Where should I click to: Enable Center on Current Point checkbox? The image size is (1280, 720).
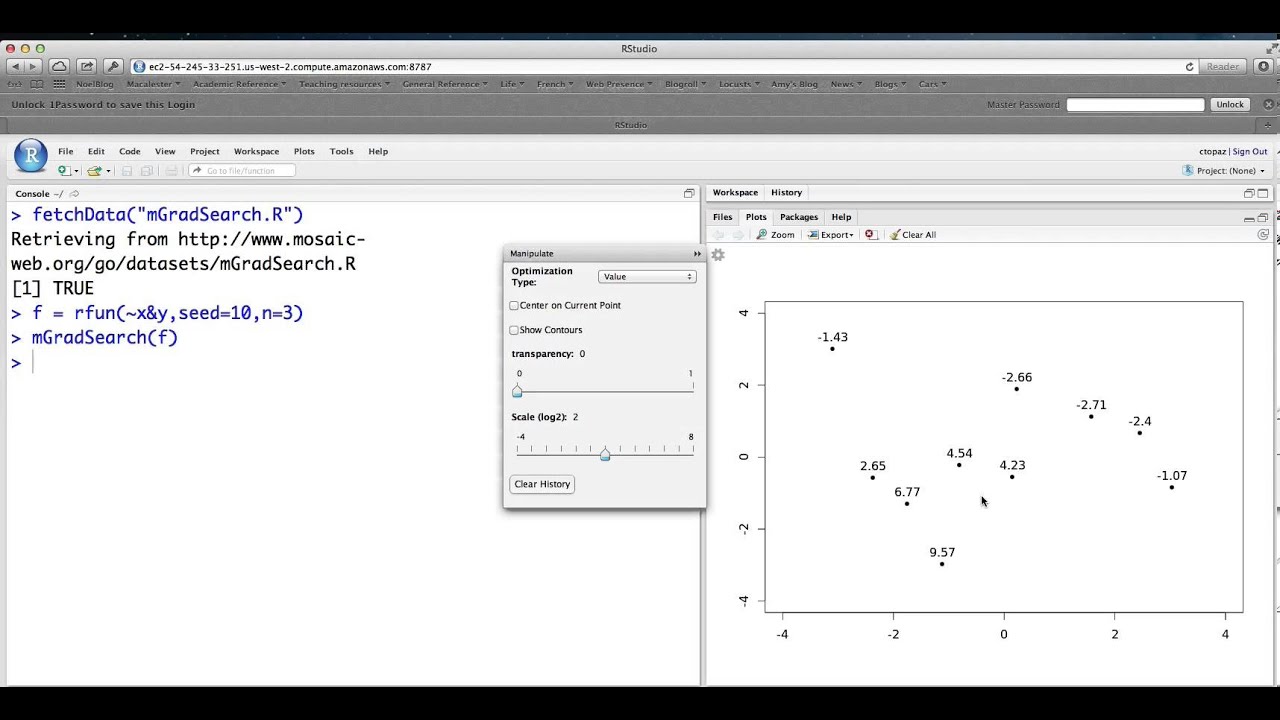point(514,305)
